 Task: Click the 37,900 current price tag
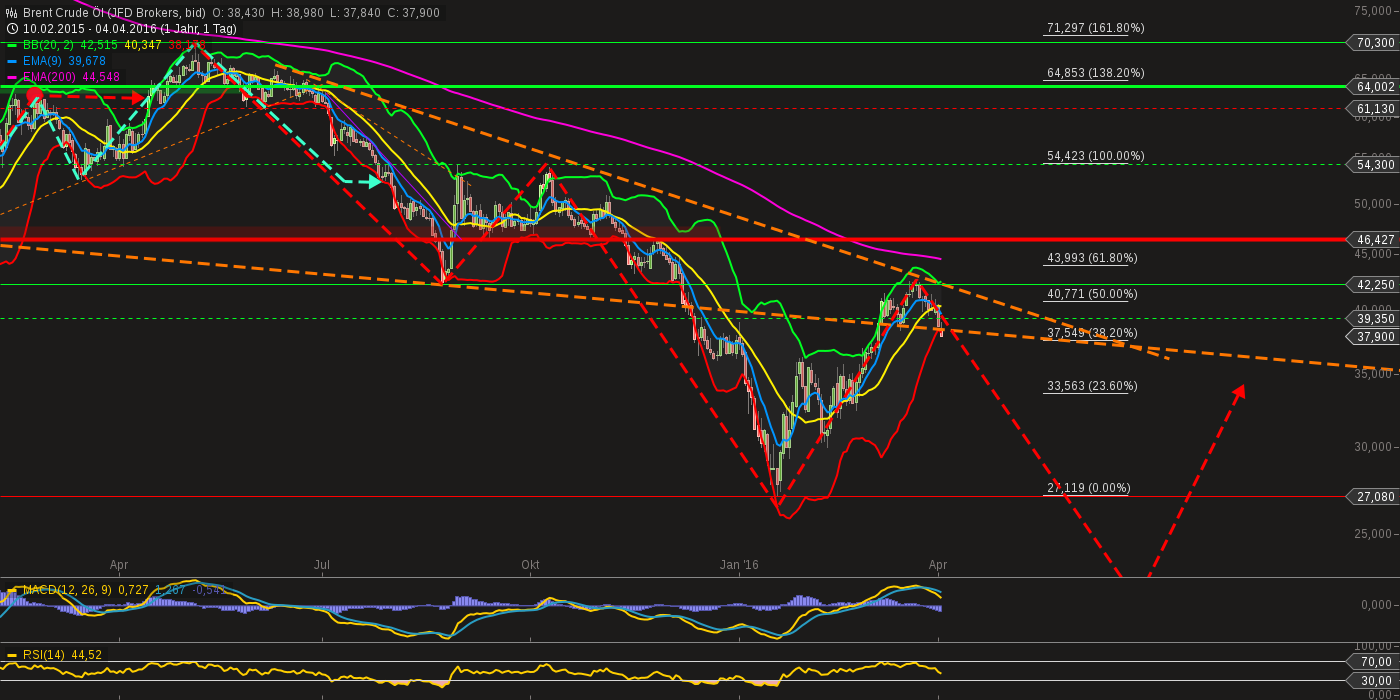pyautogui.click(x=1373, y=335)
